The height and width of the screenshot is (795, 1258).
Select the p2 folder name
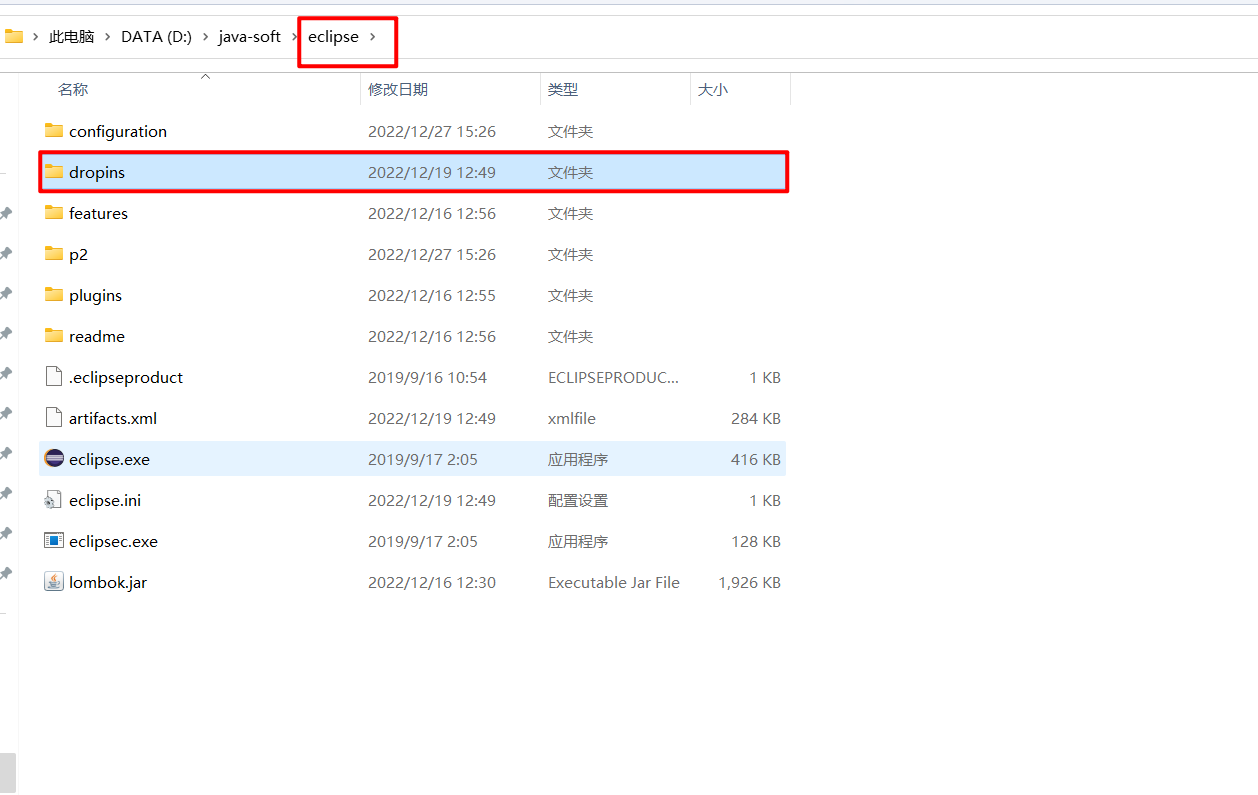78,254
